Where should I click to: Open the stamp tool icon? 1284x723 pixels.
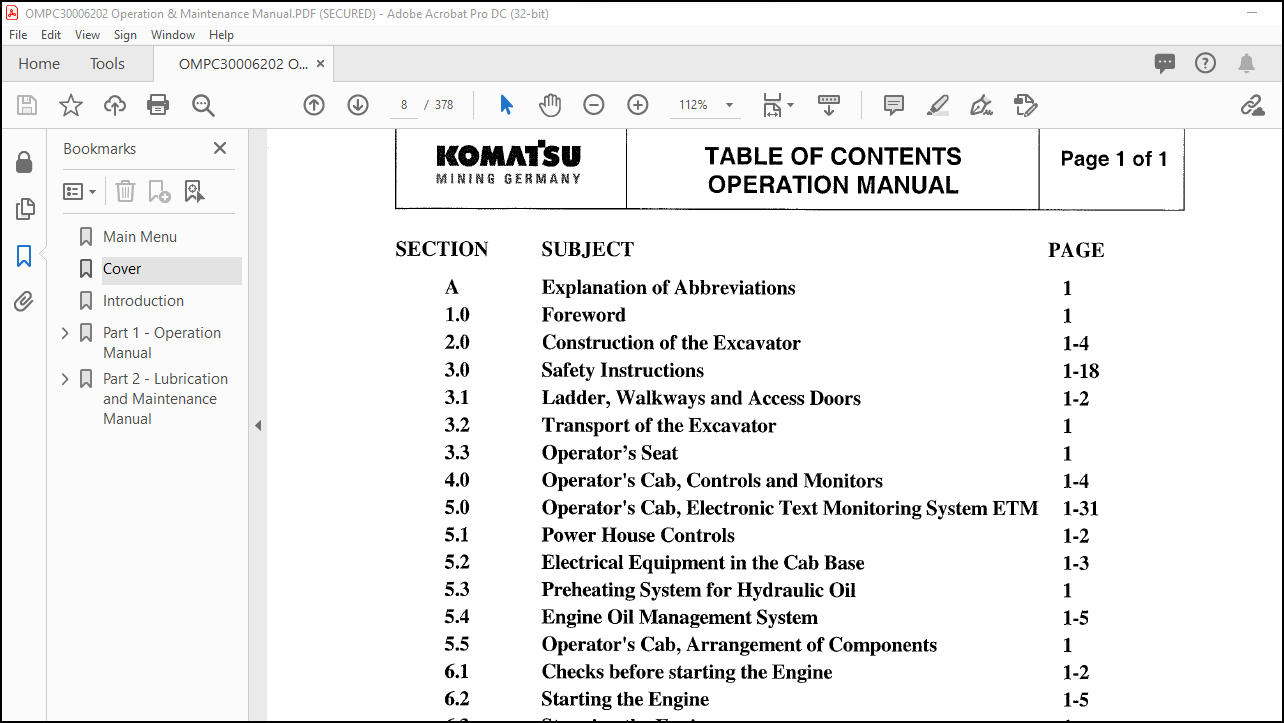pyautogui.click(x=1026, y=105)
